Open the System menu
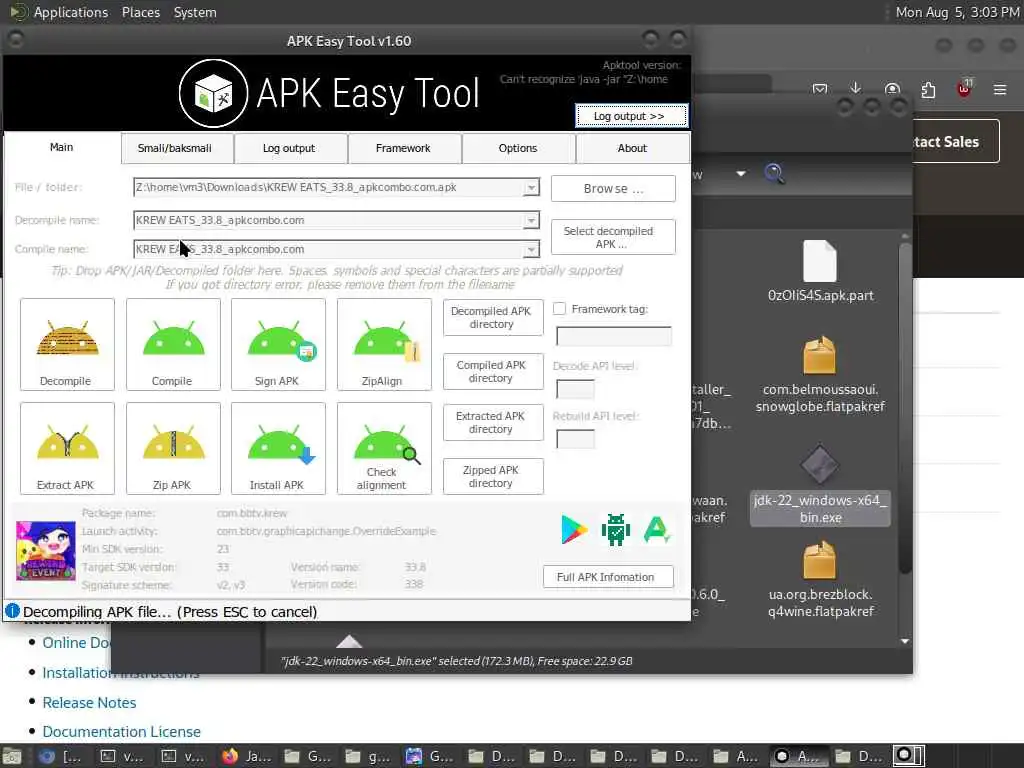 [195, 12]
